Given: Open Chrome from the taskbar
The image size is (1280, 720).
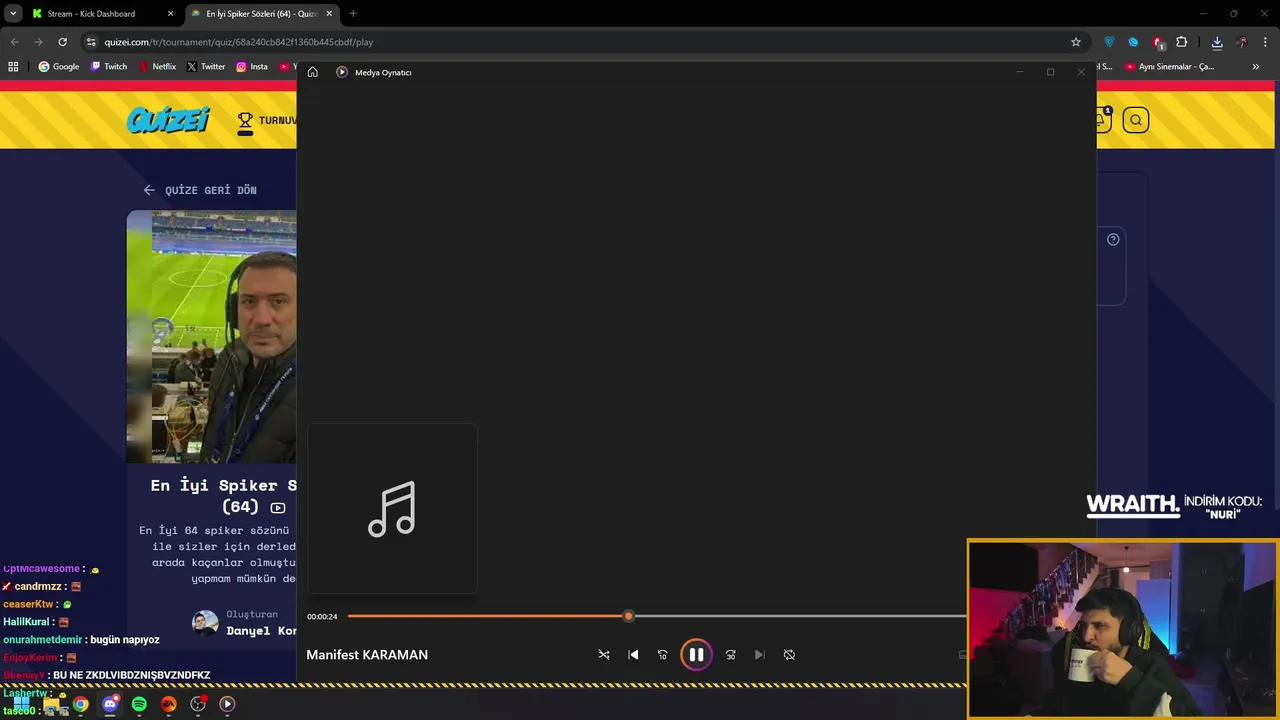Looking at the screenshot, I should [80, 704].
